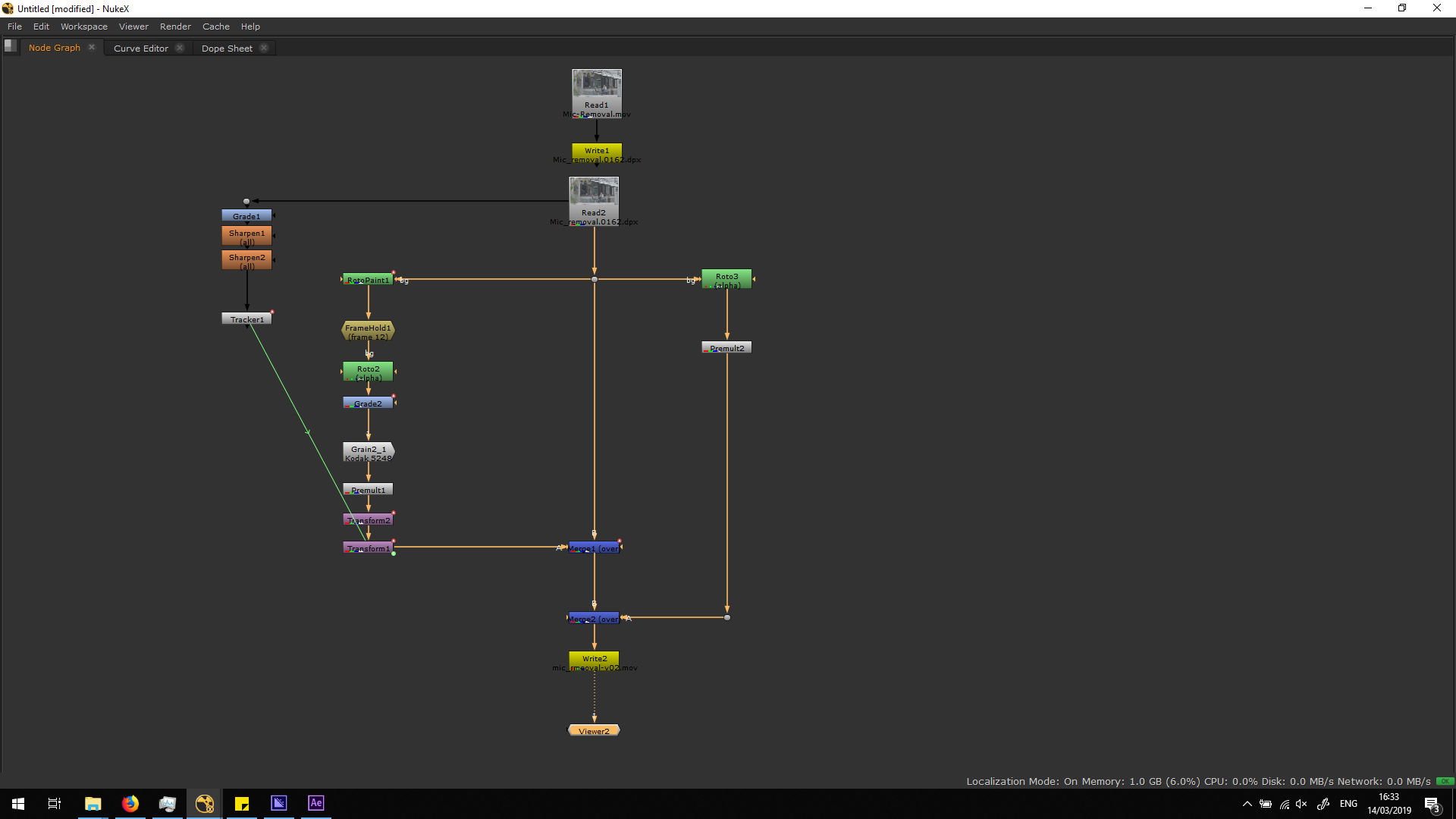Viewport: 1456px width, 819px height.
Task: Select the Premult2 node
Action: click(x=726, y=348)
